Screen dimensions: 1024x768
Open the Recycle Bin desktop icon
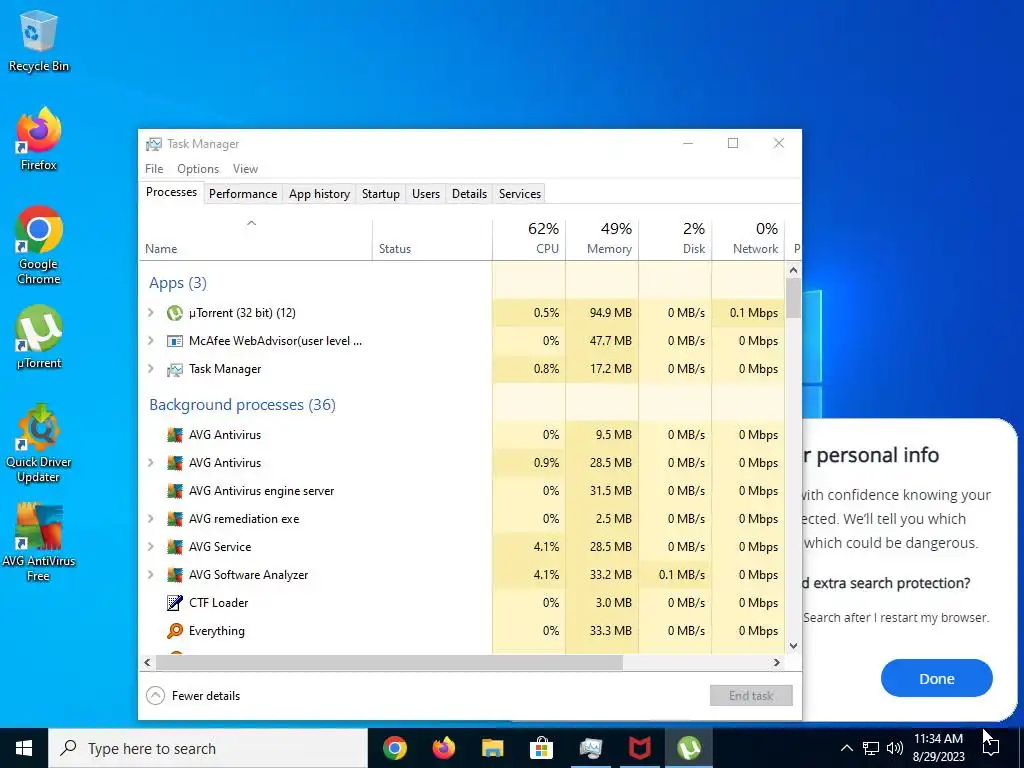tap(39, 40)
